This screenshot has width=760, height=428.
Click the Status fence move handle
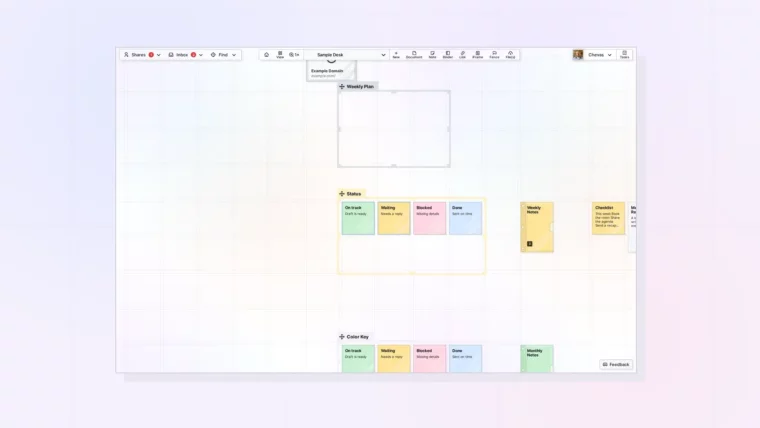342,193
